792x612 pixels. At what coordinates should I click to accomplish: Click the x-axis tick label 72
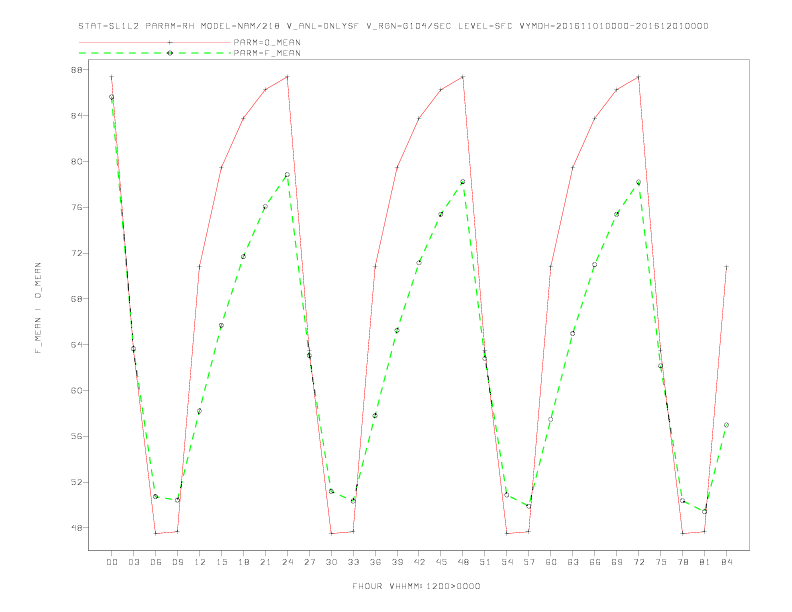click(x=638, y=562)
